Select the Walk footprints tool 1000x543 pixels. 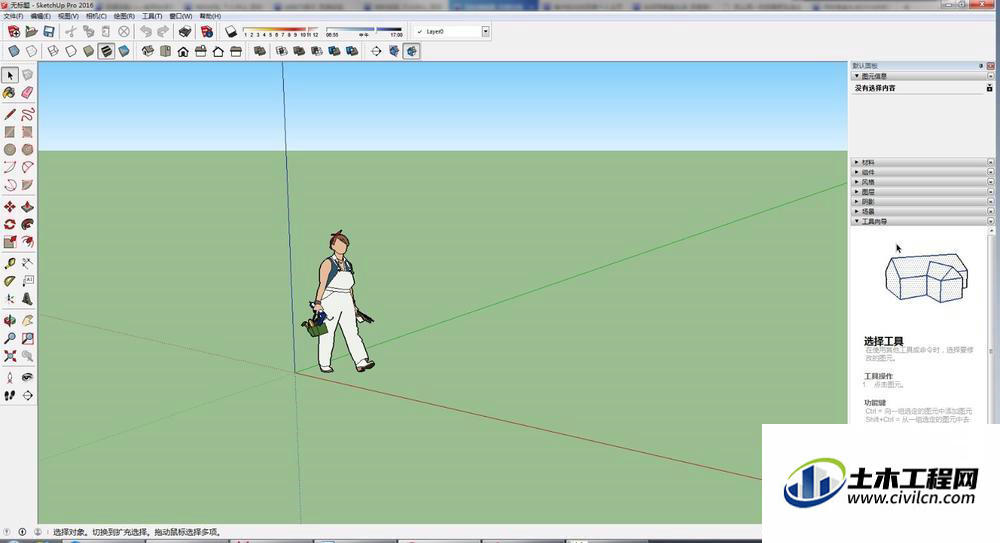click(10, 396)
